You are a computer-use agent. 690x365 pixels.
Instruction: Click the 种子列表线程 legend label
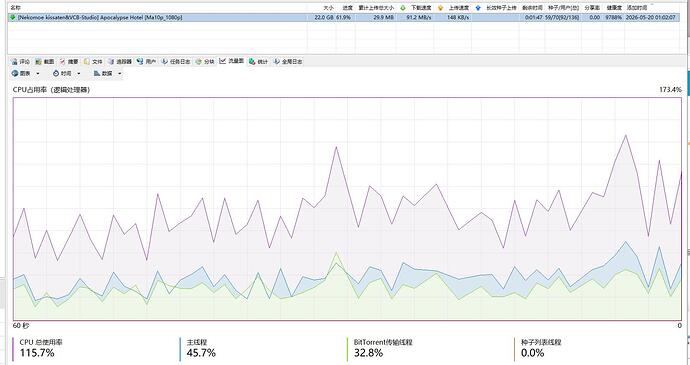click(x=541, y=342)
